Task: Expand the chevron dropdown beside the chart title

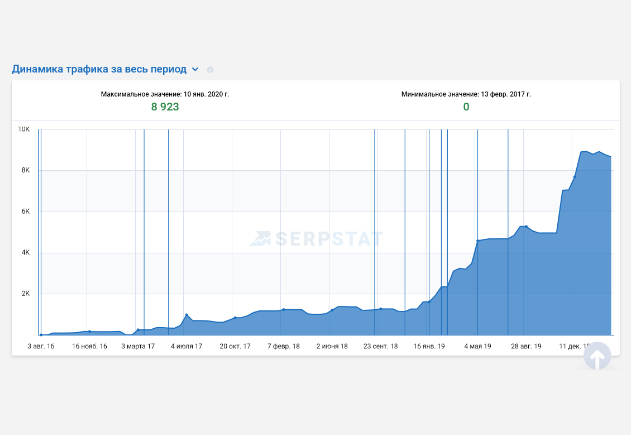Action: point(195,70)
